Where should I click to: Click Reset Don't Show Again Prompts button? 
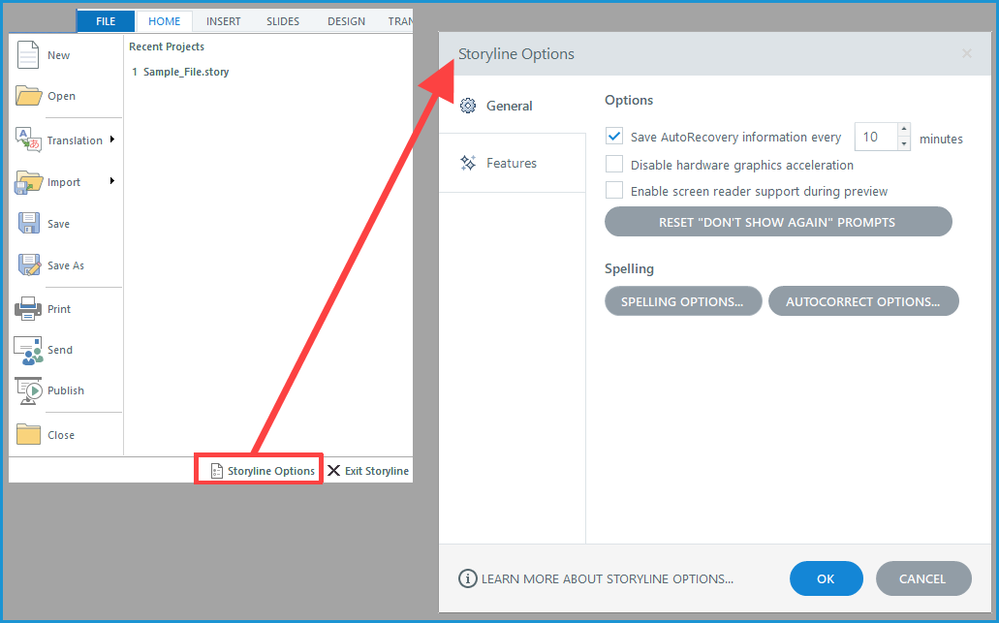[778, 222]
